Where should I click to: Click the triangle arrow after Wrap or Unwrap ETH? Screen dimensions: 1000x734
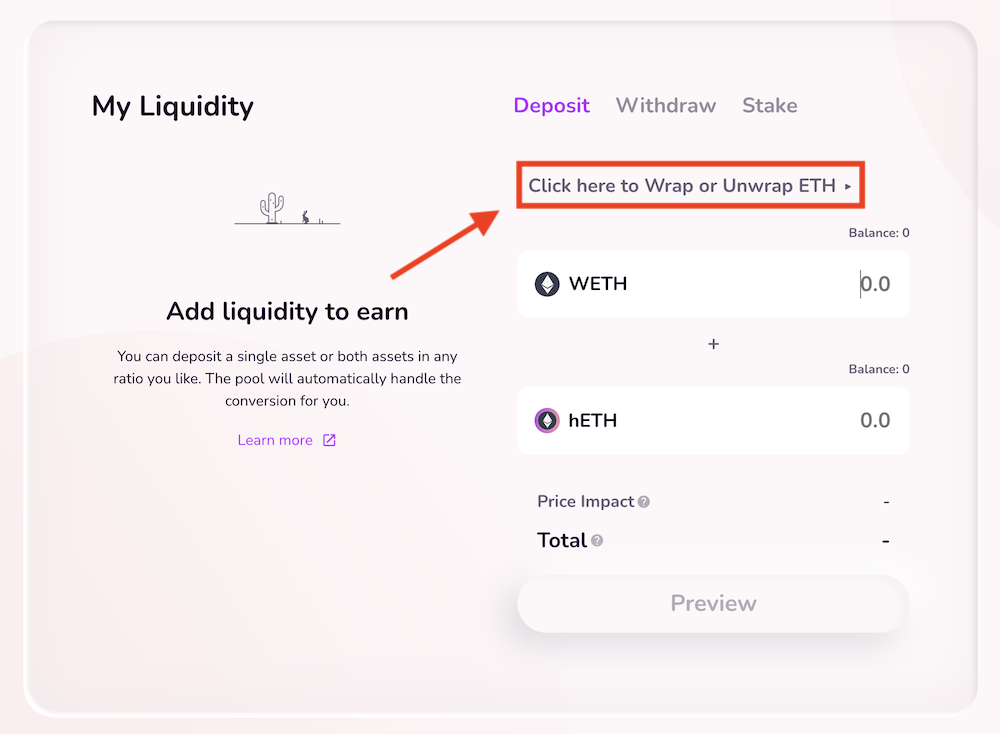(x=848, y=186)
